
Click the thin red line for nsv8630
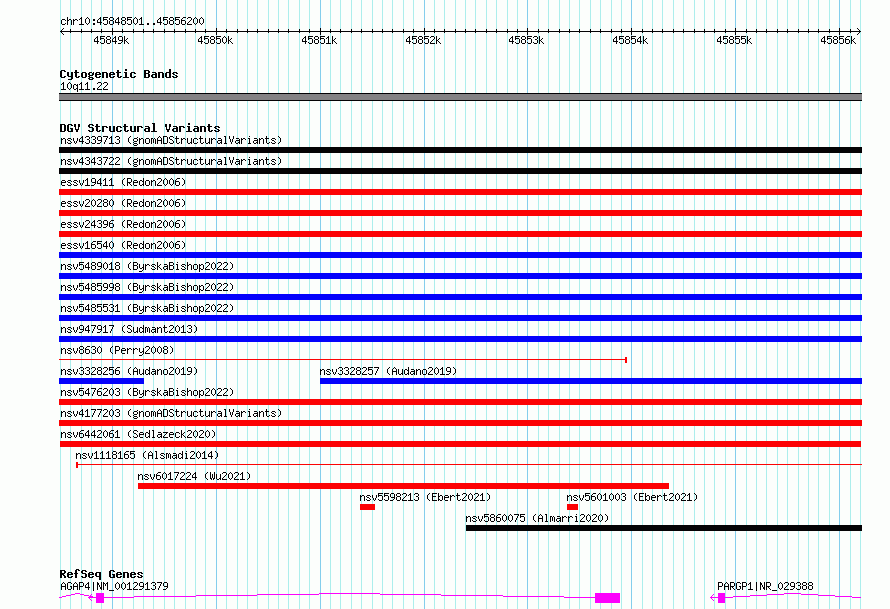343,360
